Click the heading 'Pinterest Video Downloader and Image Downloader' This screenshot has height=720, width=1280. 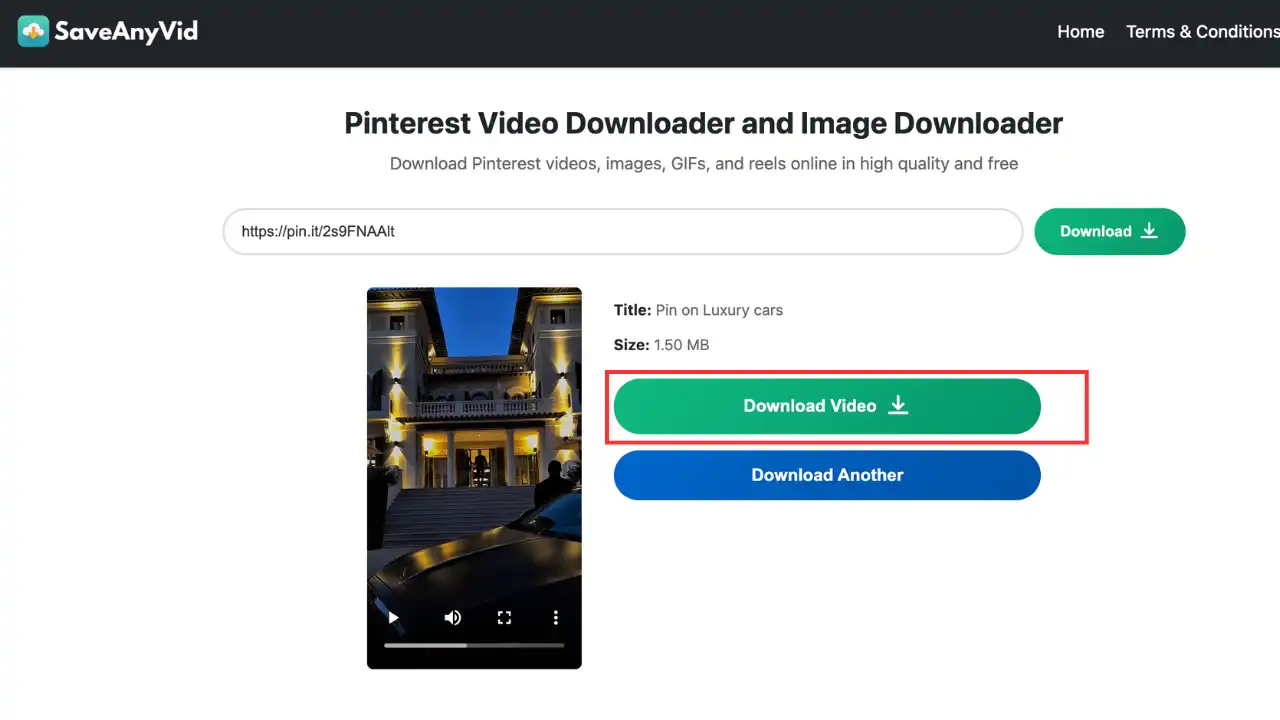pos(703,123)
